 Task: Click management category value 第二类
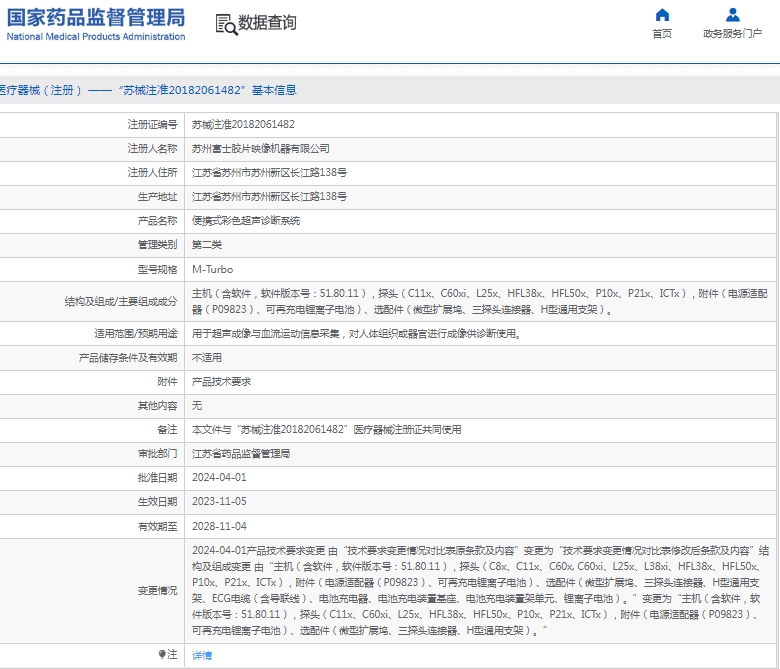tap(207, 245)
